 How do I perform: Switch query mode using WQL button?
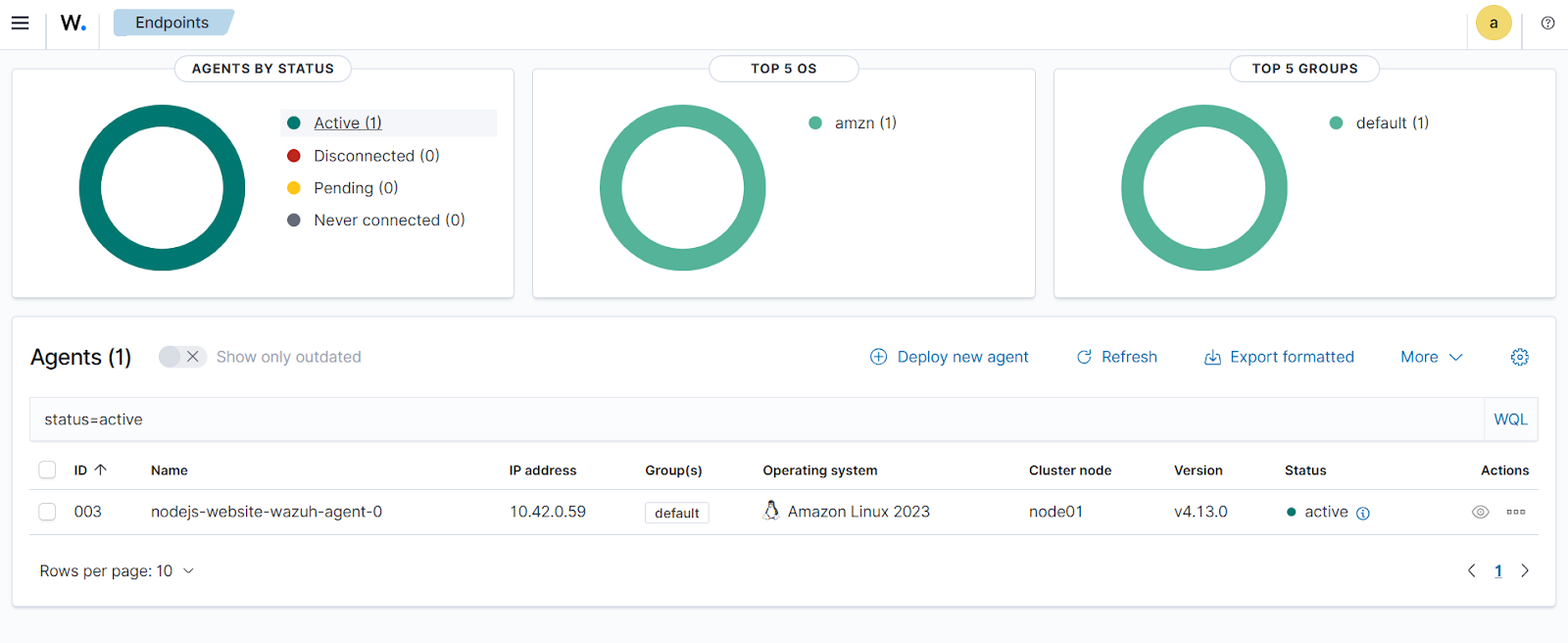click(1509, 420)
